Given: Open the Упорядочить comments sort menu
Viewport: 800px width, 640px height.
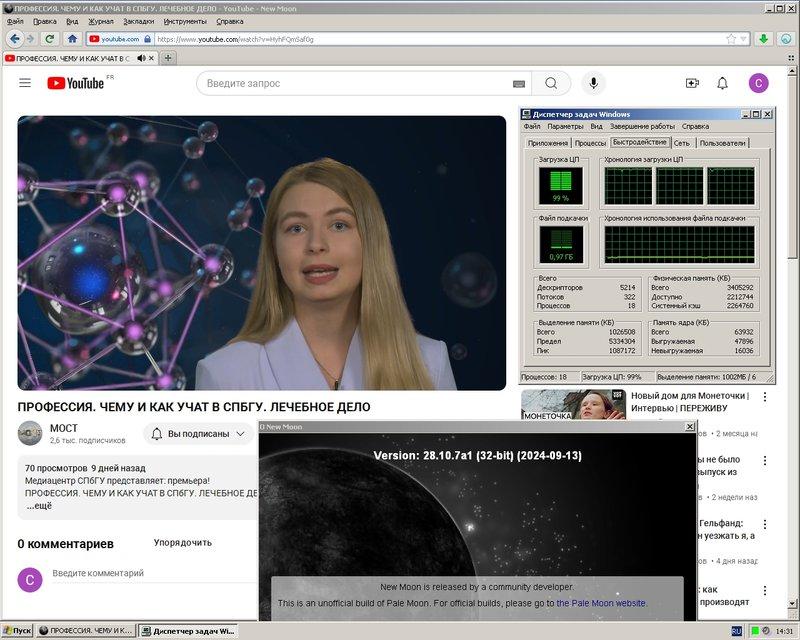Looking at the screenshot, I should pyautogui.click(x=183, y=543).
